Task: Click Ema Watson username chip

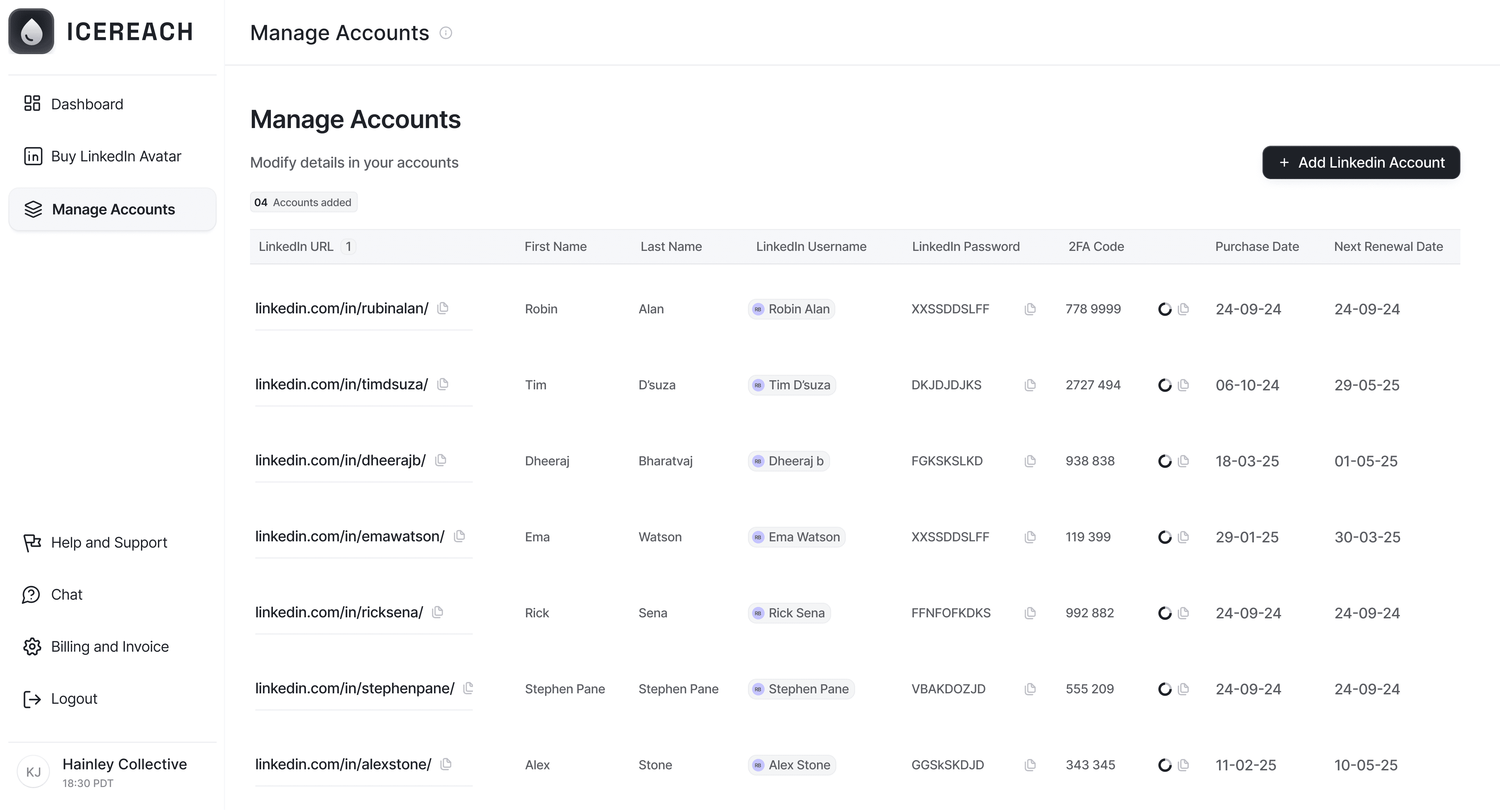Action: [797, 537]
